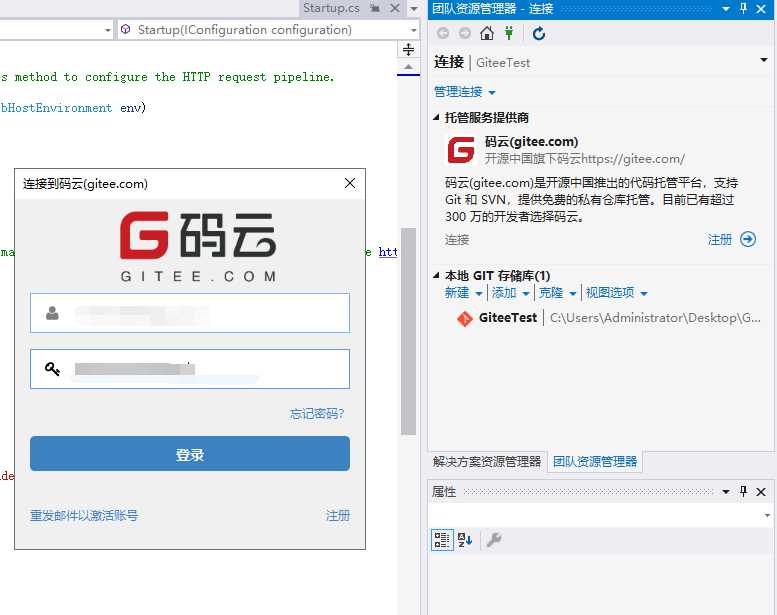777x615 pixels.
Task: Click the arrow circle next to 注册
Action: tap(748, 239)
